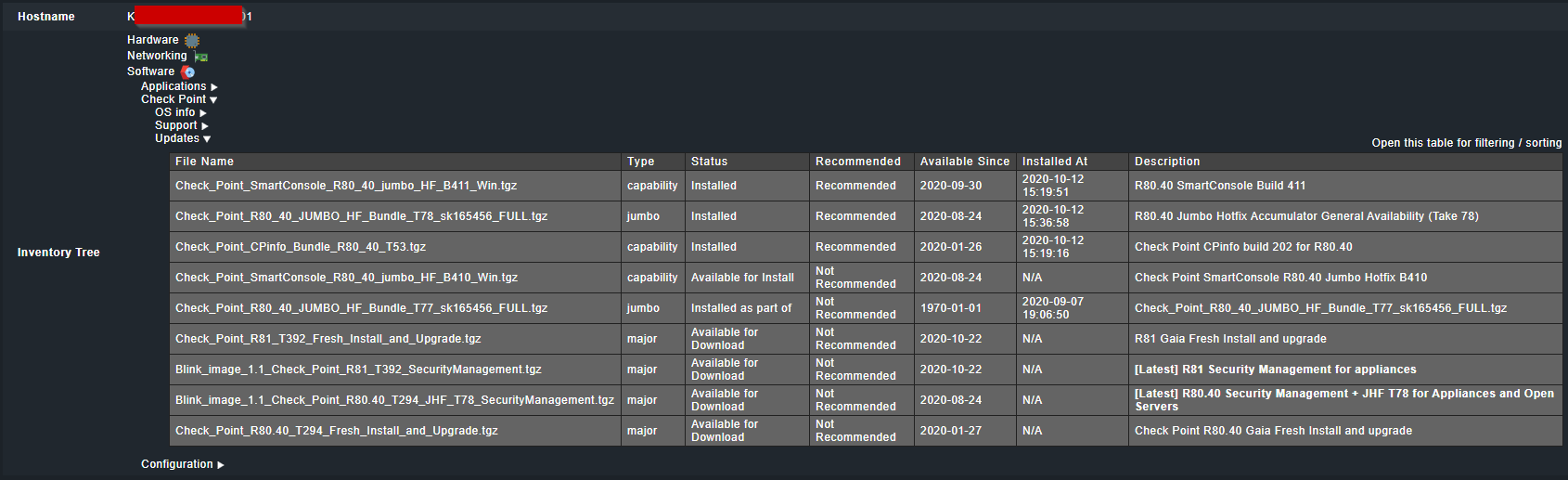The width and height of the screenshot is (1568, 480).
Task: Select Check_Point_R80_40_JUMBO_HF_Bundle_T78 file name
Action: pyautogui.click(x=361, y=216)
